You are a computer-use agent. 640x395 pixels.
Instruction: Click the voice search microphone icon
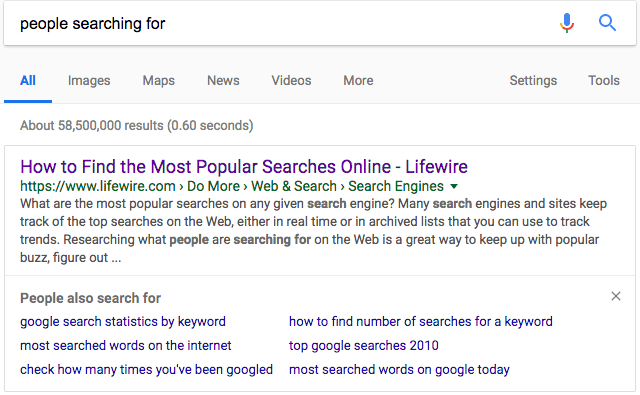coord(567,23)
